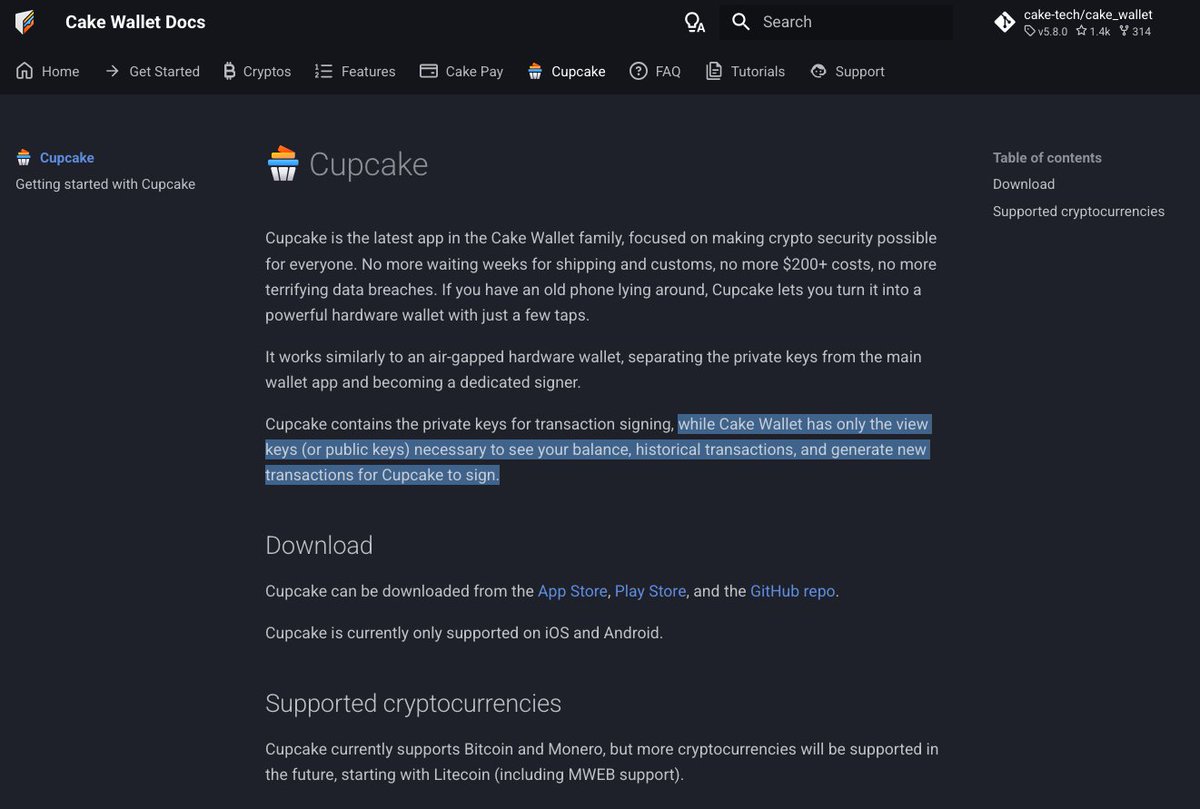Screen dimensions: 1200x809
Task: Click the 314 forks count
Action: point(1135,31)
